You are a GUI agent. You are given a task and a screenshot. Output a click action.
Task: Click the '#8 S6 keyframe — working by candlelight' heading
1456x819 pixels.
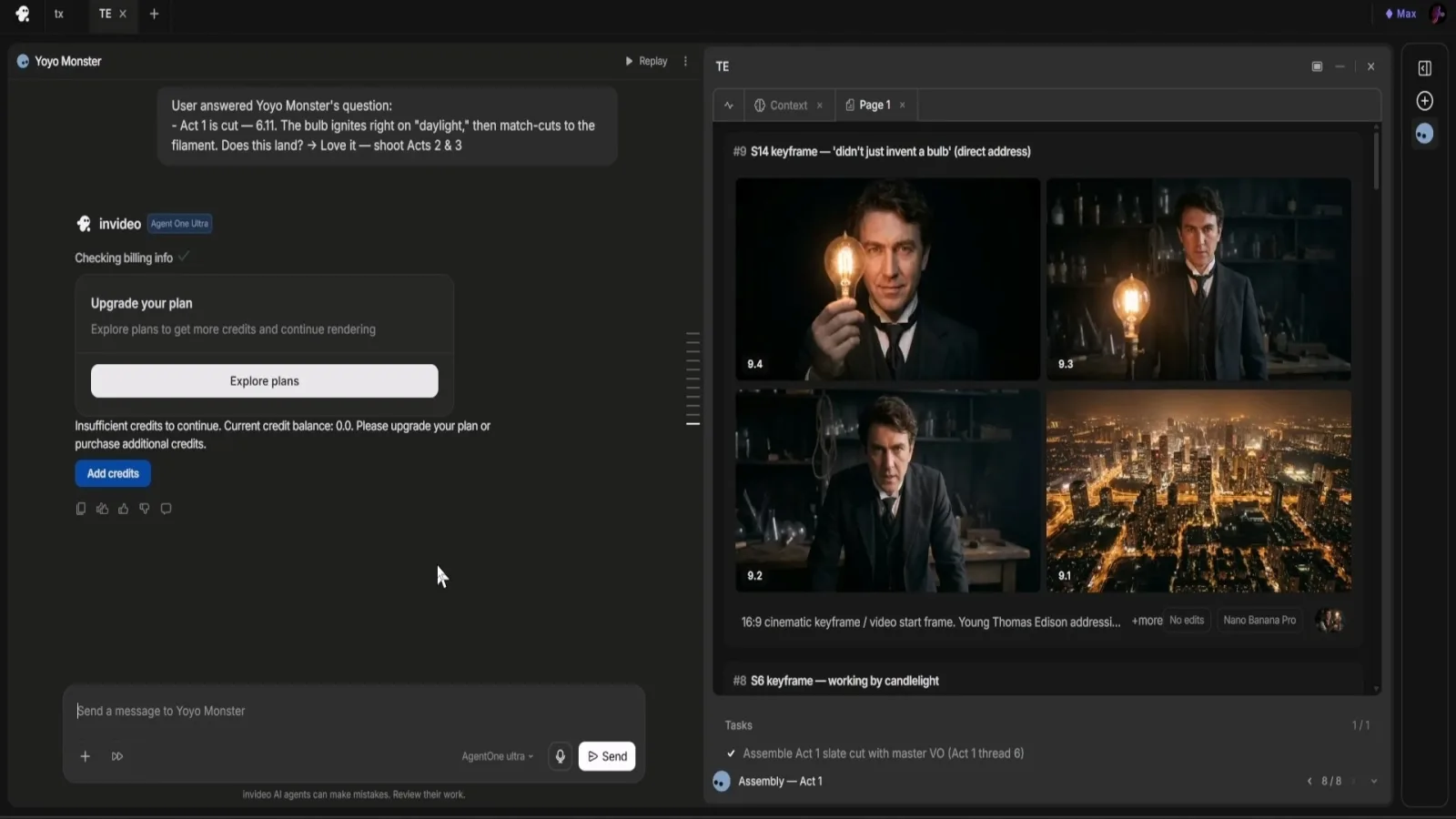pyautogui.click(x=835, y=681)
